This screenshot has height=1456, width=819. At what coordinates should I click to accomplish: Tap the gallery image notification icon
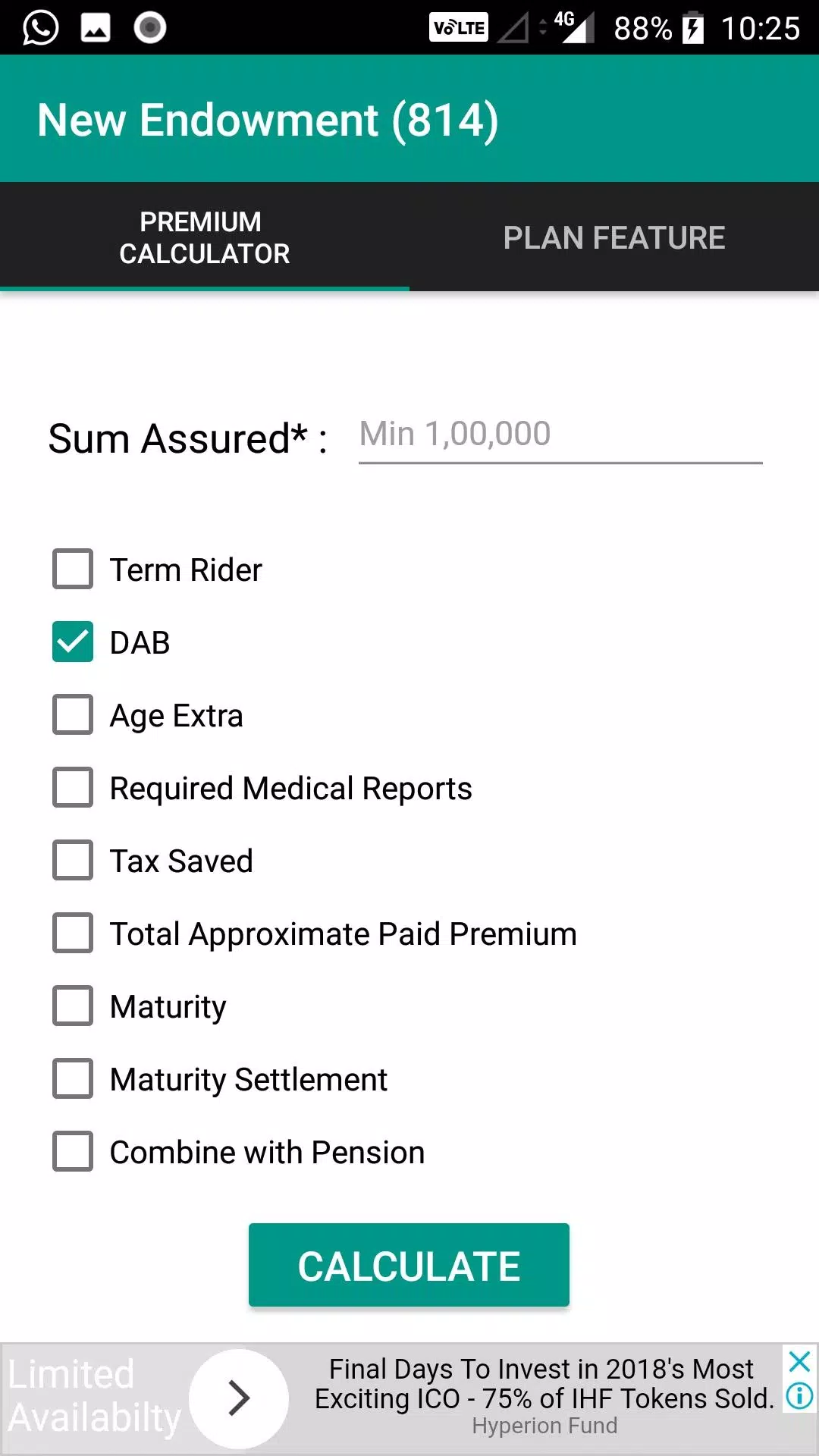pos(96,28)
